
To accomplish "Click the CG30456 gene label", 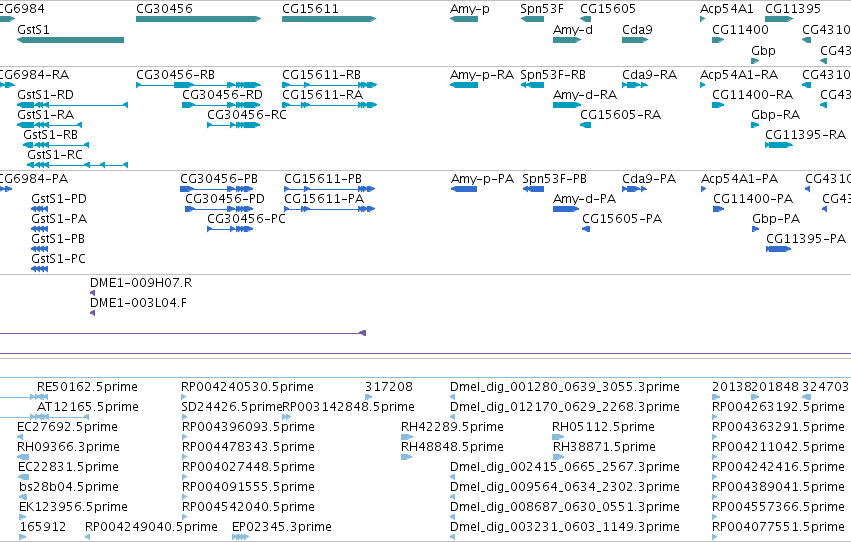I will click(164, 9).
